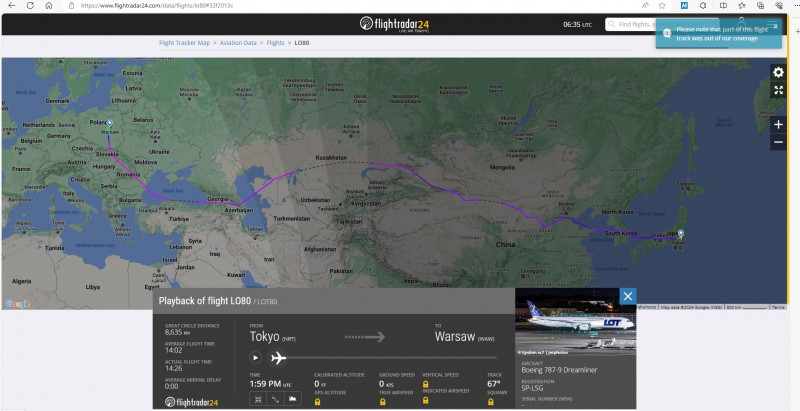Click the LO80 breadcrumb text
The image size is (800, 411).
tap(302, 43)
